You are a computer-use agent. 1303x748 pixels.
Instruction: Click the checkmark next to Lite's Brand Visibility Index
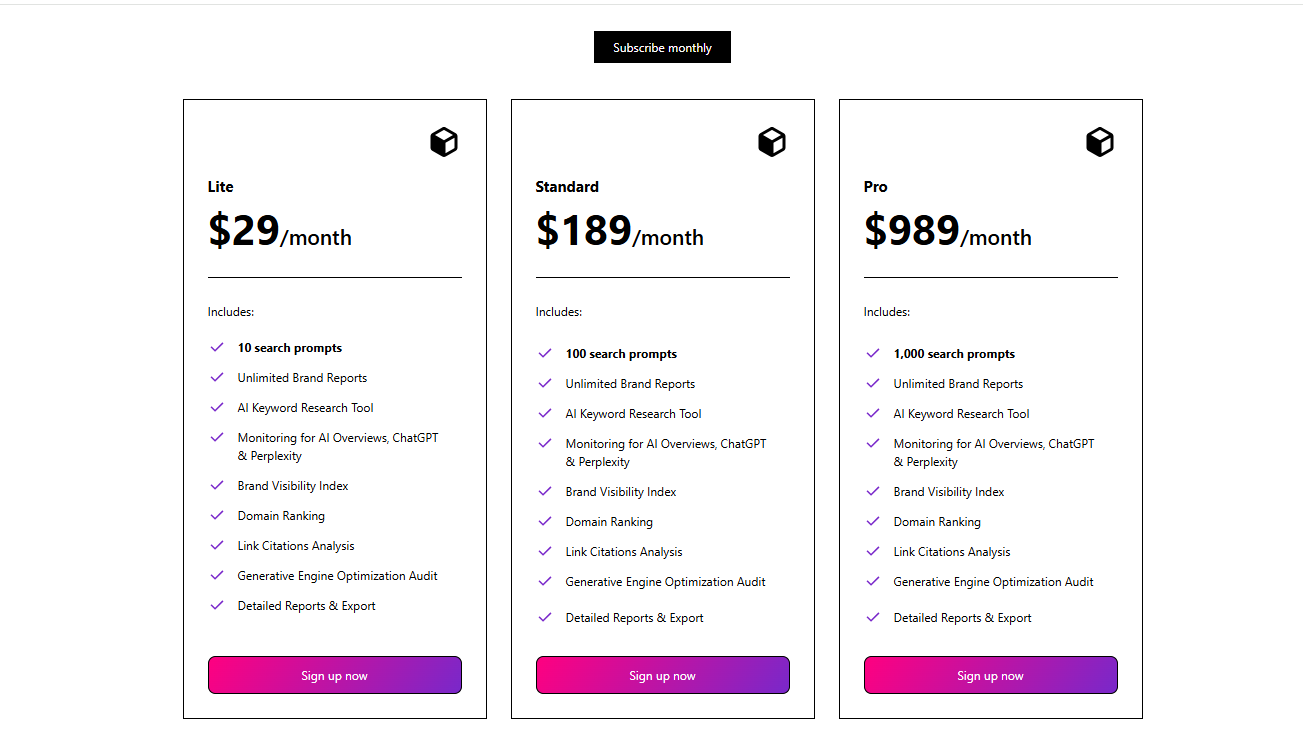(217, 485)
